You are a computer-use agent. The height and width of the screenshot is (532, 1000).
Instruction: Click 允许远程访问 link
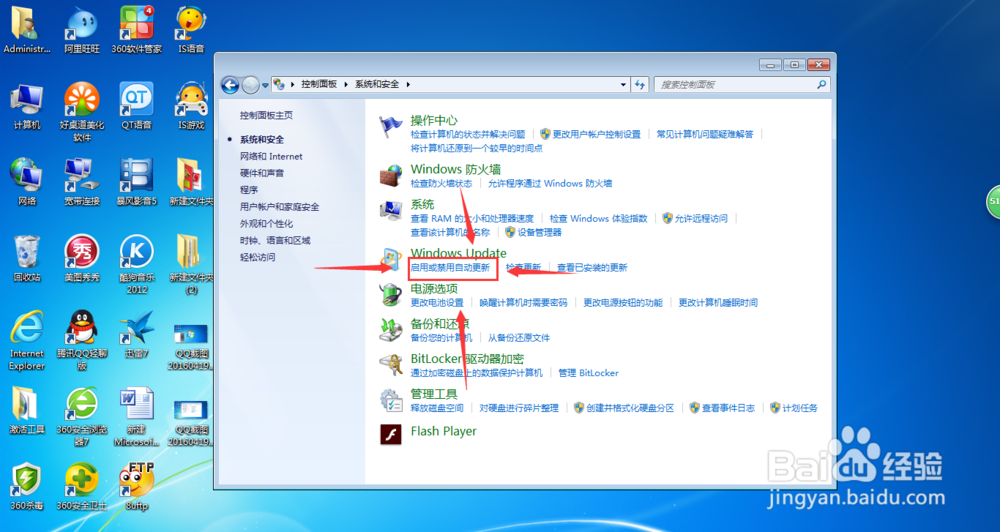[701, 218]
